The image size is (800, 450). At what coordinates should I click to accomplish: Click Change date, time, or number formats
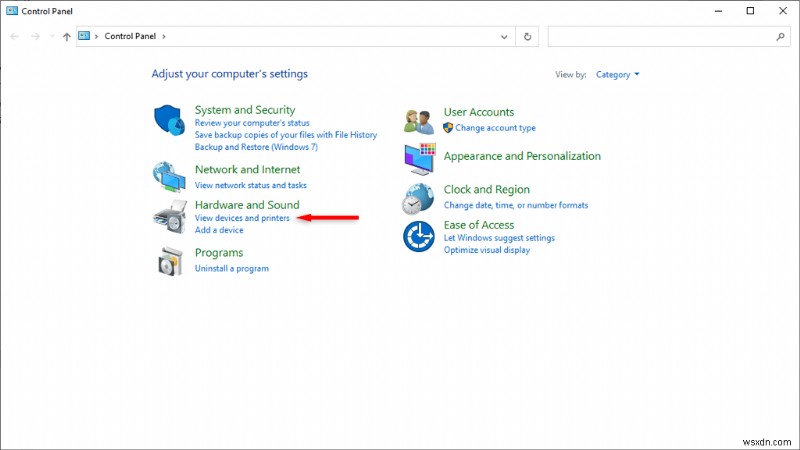516,205
